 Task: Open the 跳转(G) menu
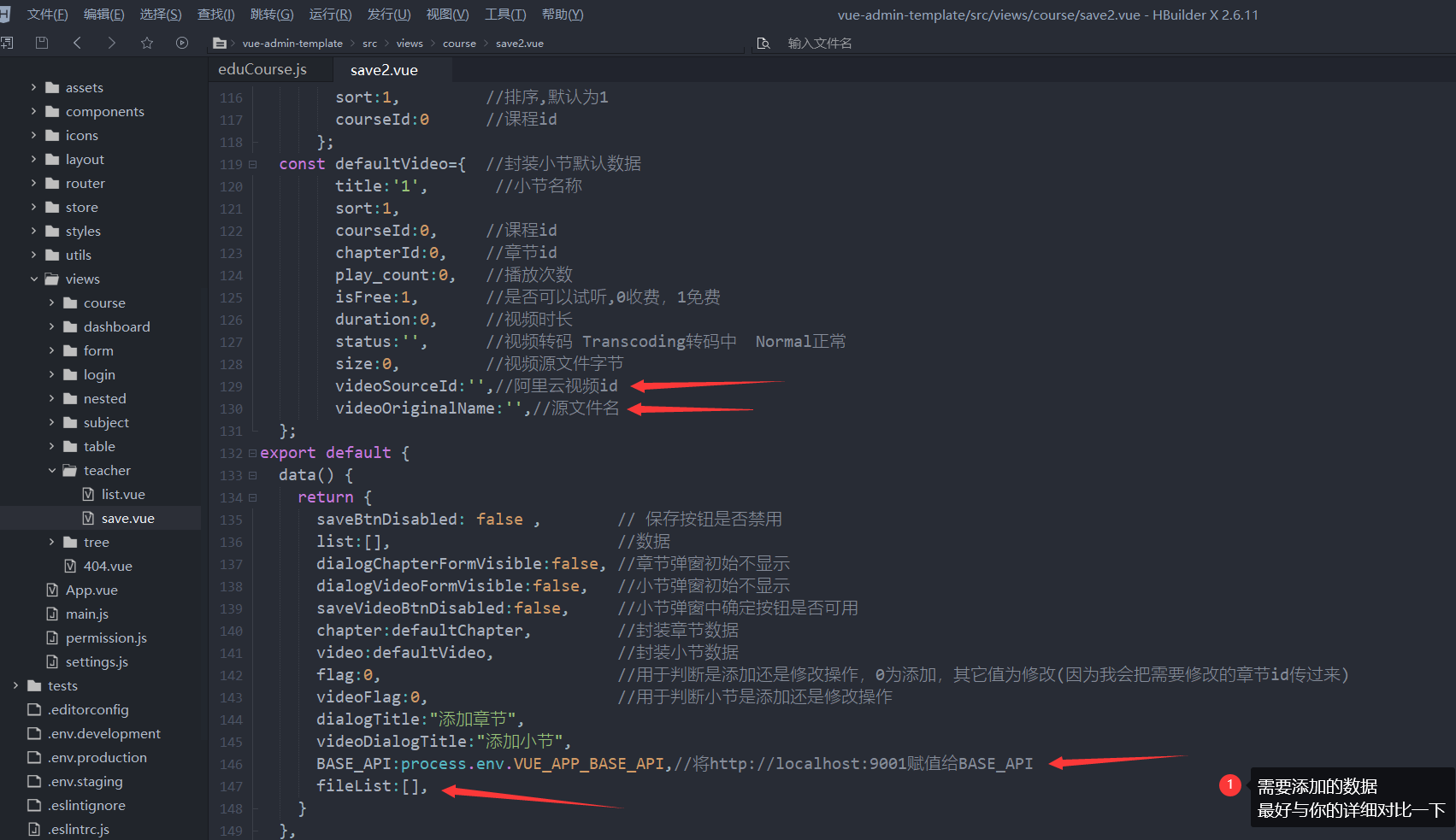272,15
